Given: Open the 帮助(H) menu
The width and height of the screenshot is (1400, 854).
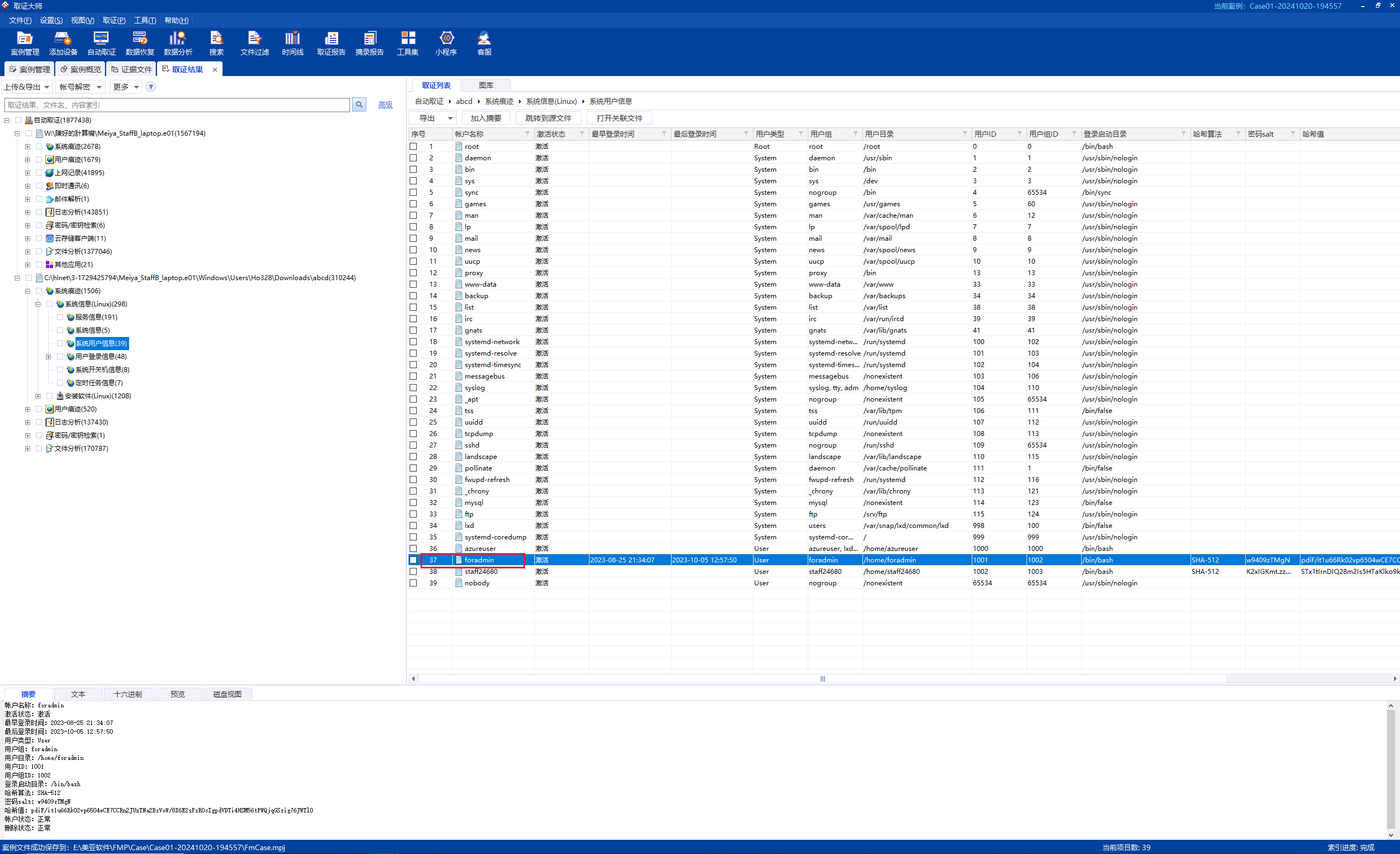Looking at the screenshot, I should click(176, 20).
